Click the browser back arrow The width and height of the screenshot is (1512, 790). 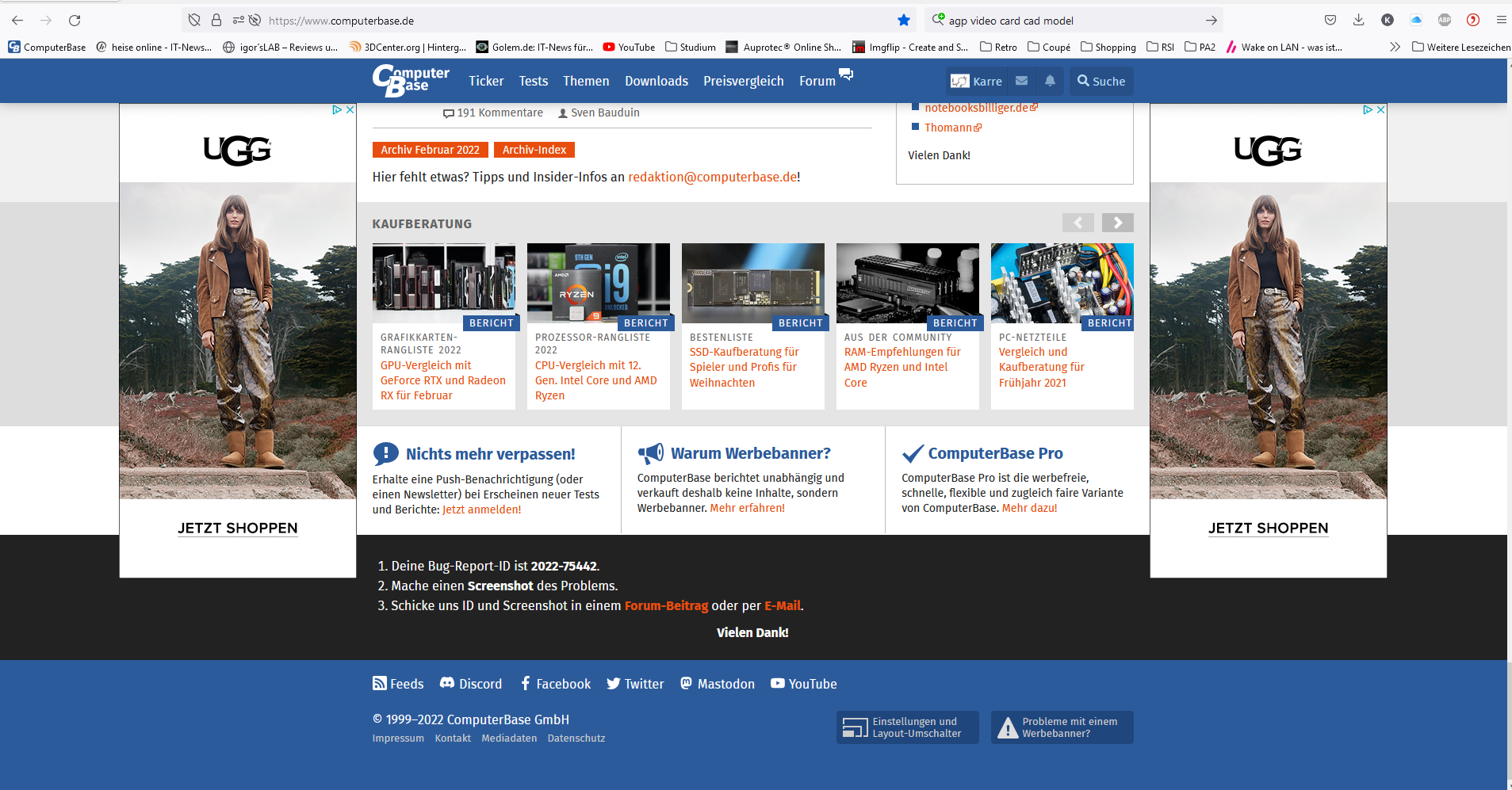tap(17, 21)
